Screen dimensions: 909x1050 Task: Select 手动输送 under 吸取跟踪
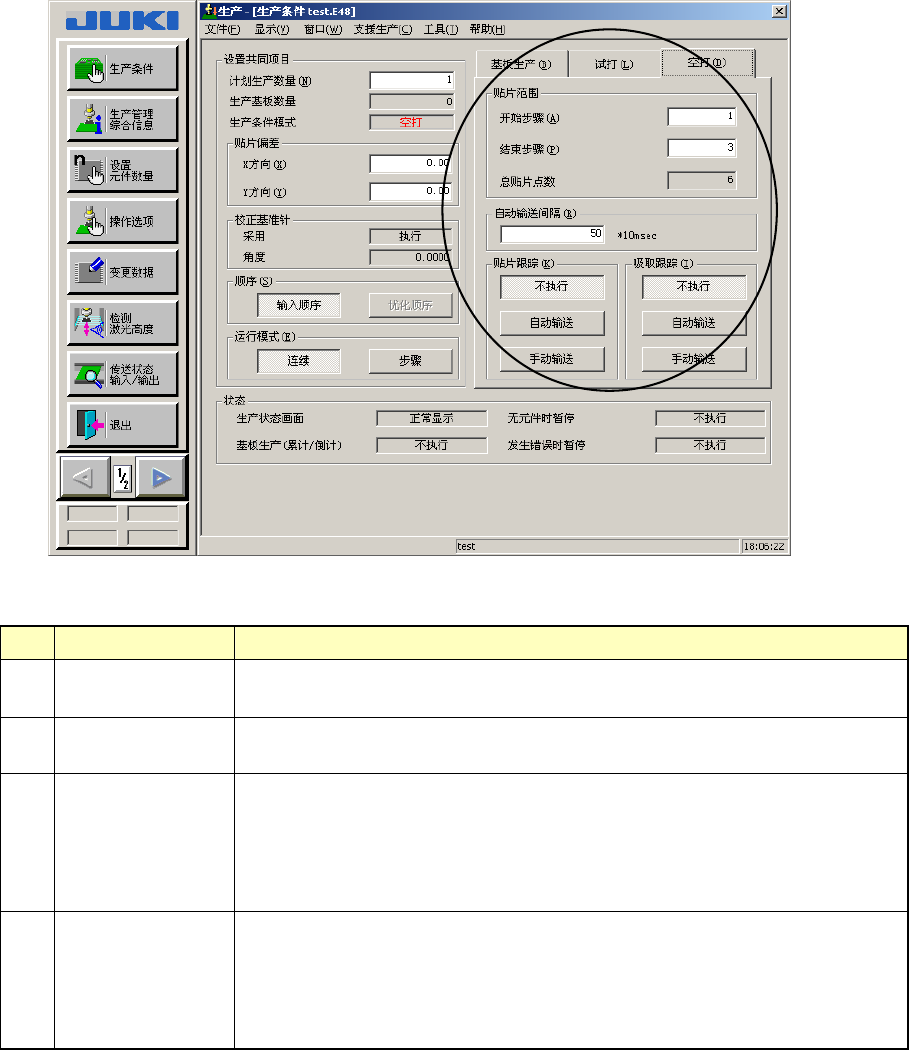(x=694, y=359)
